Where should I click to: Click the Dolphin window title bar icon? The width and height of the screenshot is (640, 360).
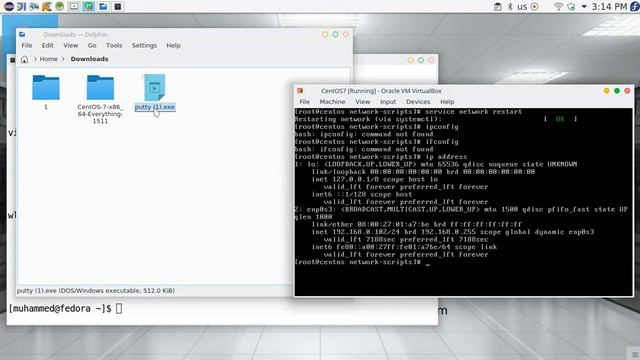(22, 34)
